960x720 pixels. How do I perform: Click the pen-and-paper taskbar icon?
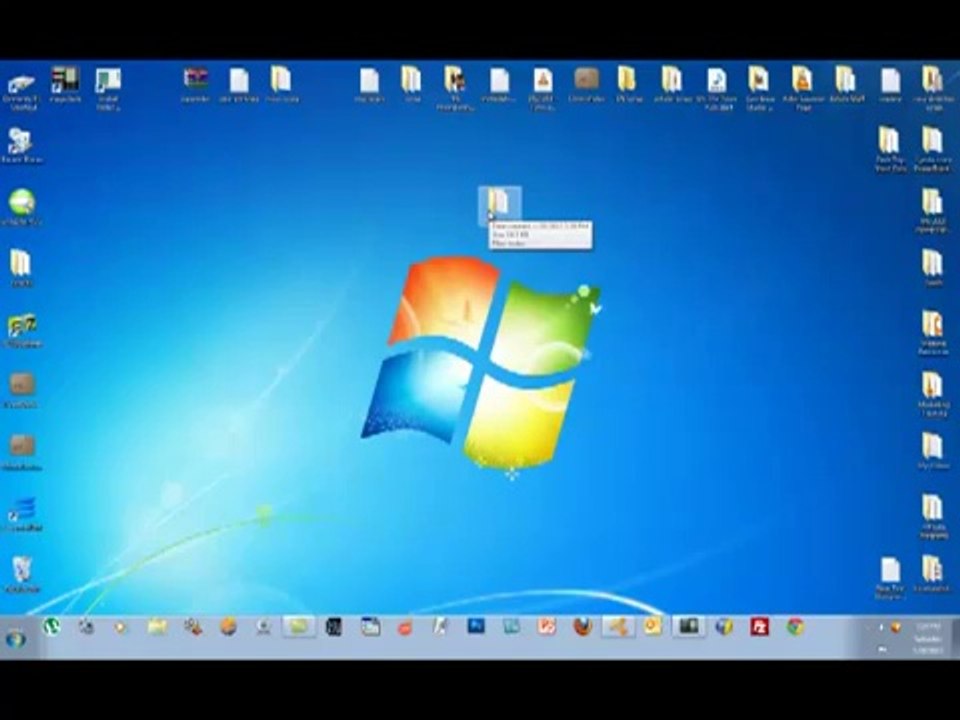[440, 626]
